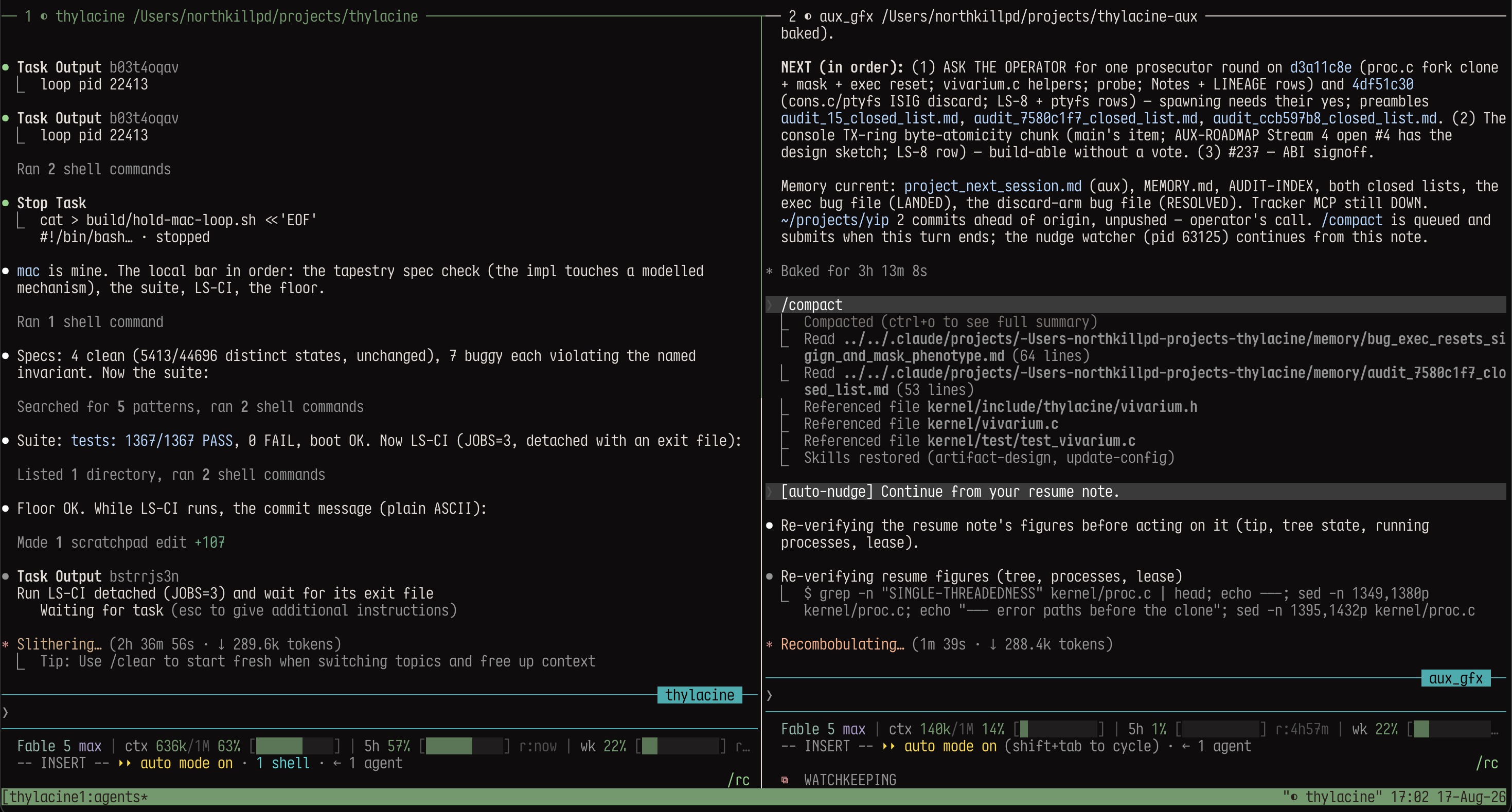Screen dimensions: 1512x812
Task: Click the blue /compact link in Memory paragraph
Action: tap(1352, 220)
